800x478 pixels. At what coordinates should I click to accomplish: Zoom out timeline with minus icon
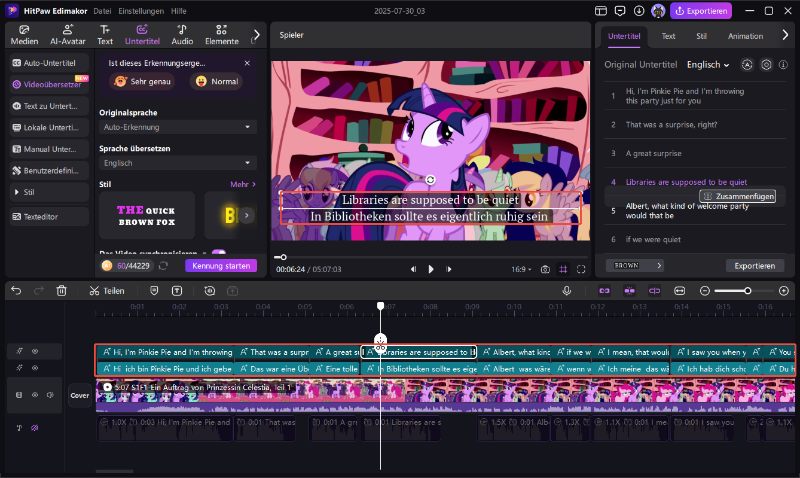coord(705,291)
